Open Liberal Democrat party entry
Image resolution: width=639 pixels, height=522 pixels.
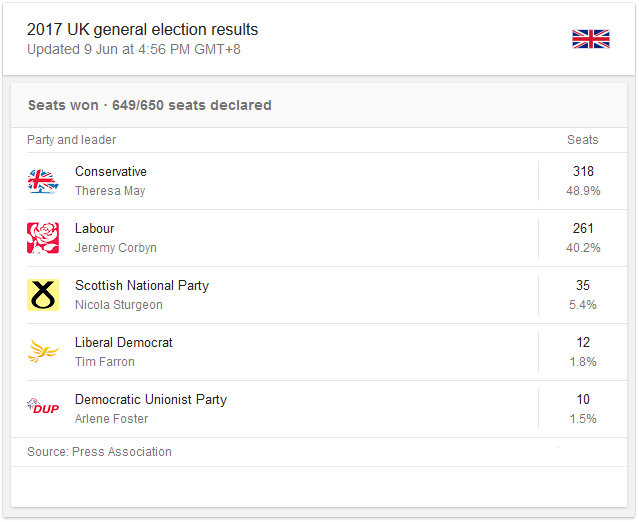pos(124,343)
